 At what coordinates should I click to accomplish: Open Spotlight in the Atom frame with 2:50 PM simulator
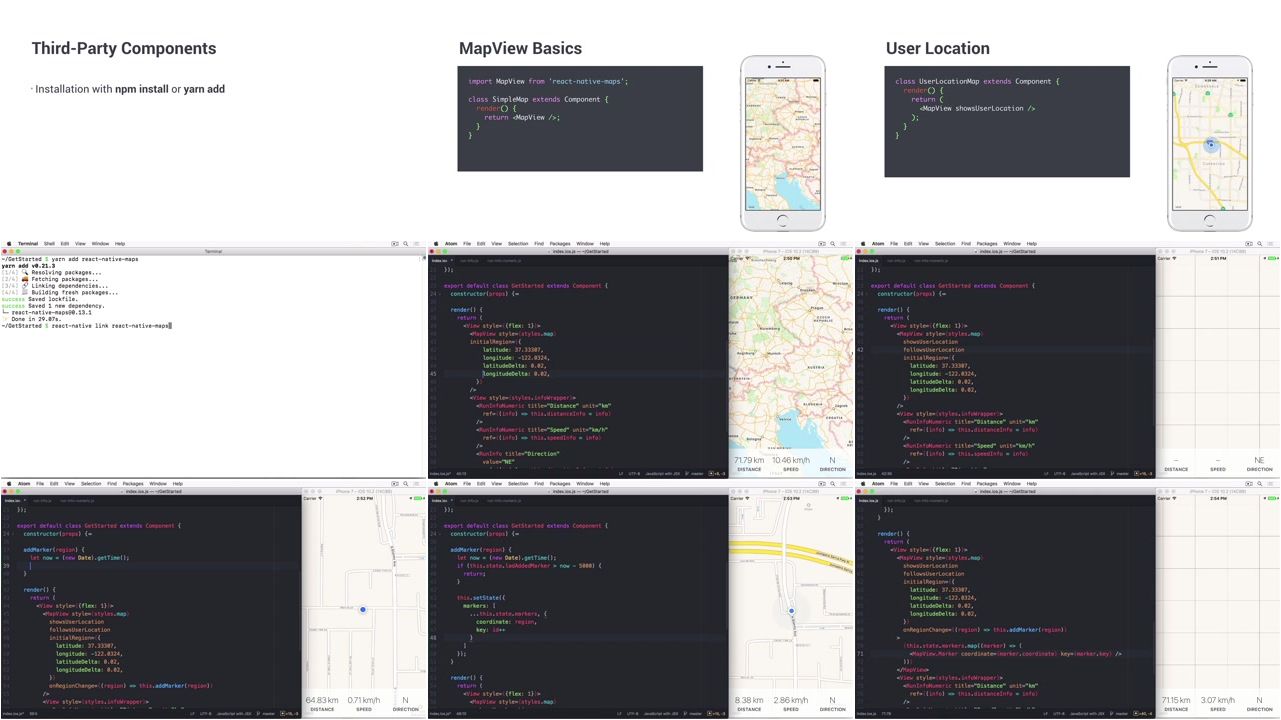(x=834, y=244)
